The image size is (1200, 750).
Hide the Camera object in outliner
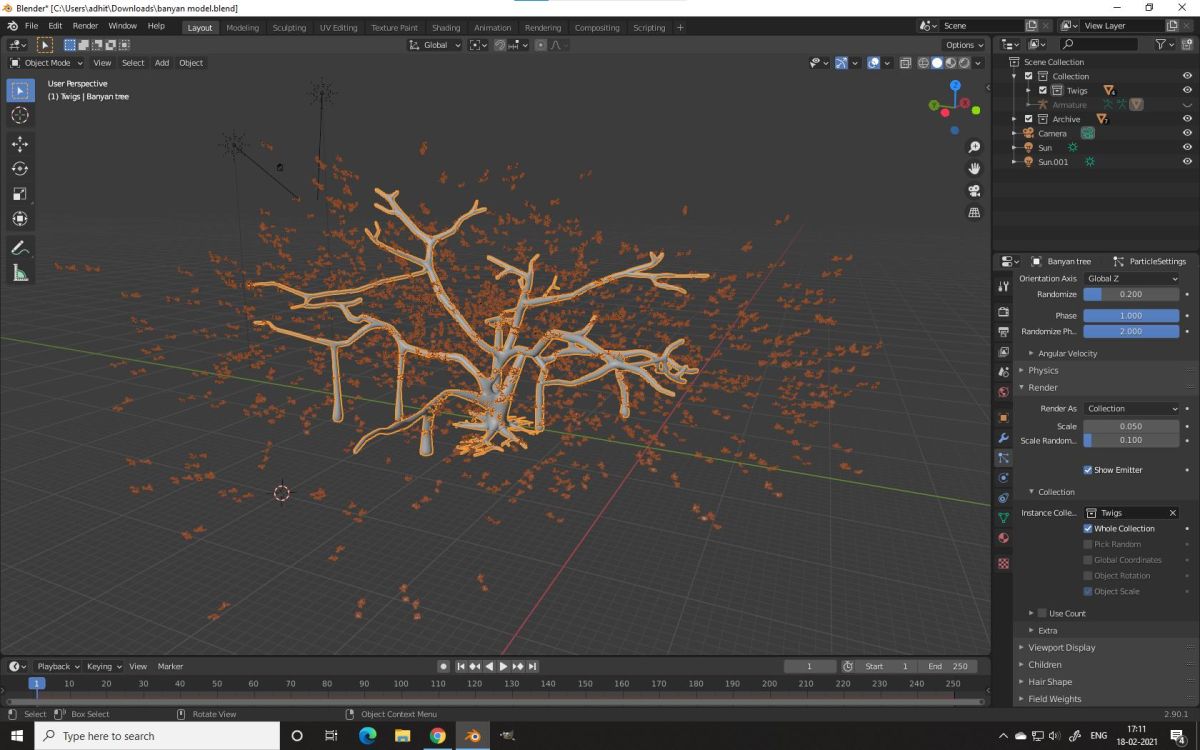point(1187,133)
